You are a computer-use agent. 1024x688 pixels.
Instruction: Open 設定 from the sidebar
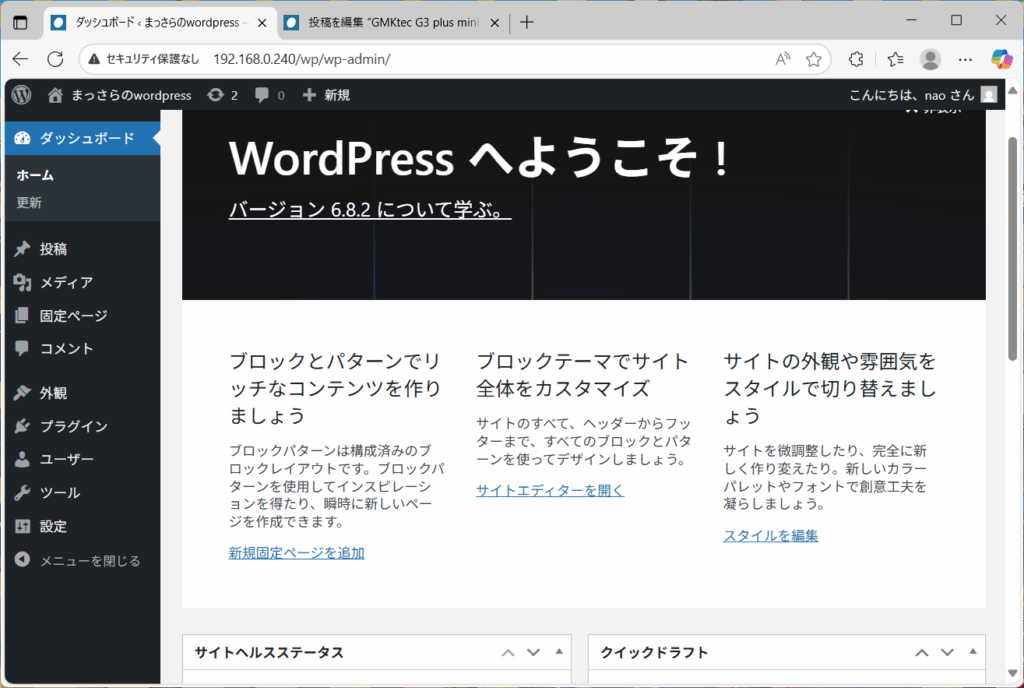point(53,526)
